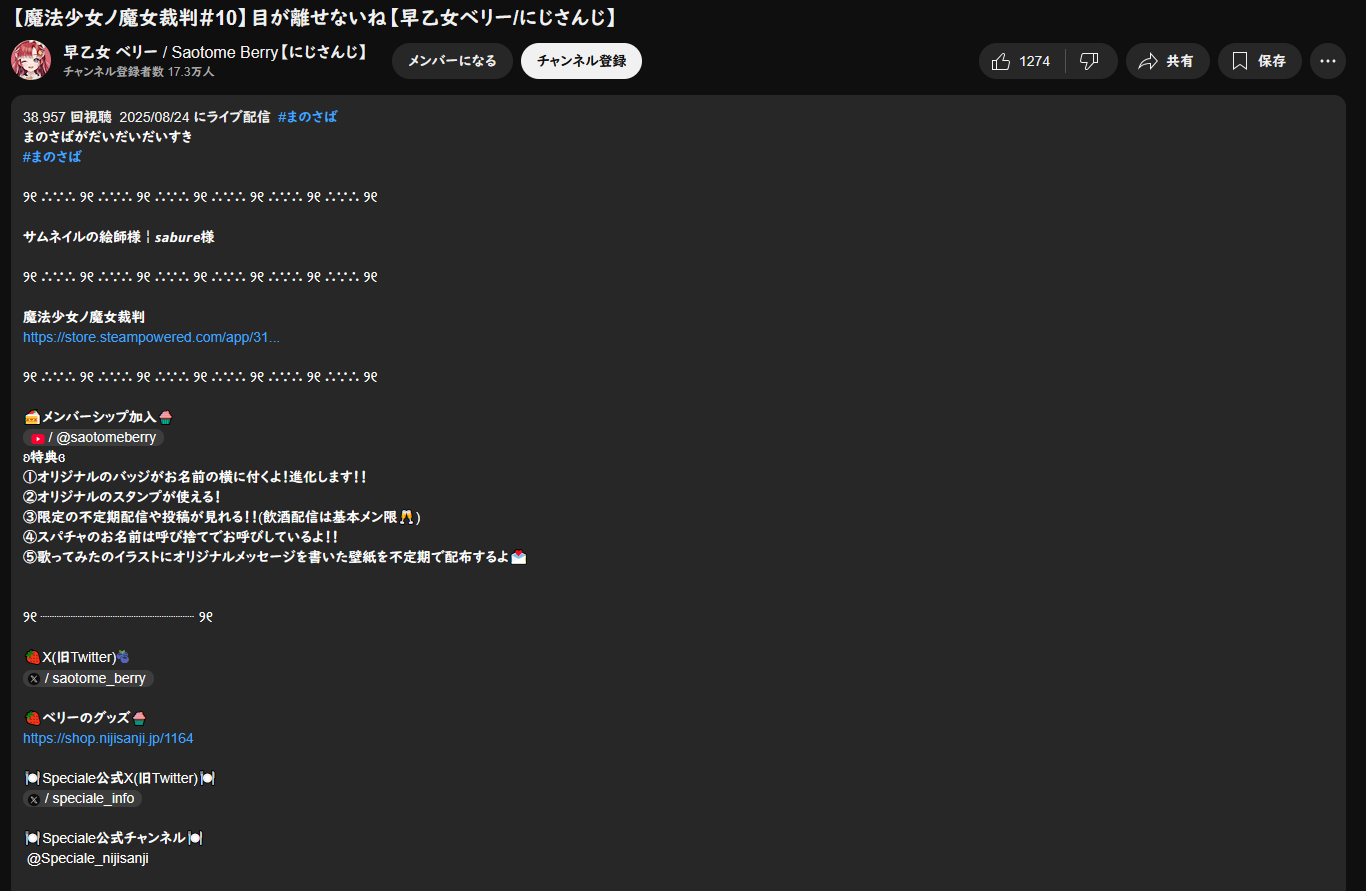Save the video with 保存 button
This screenshot has height=891, width=1366.
(x=1259, y=61)
